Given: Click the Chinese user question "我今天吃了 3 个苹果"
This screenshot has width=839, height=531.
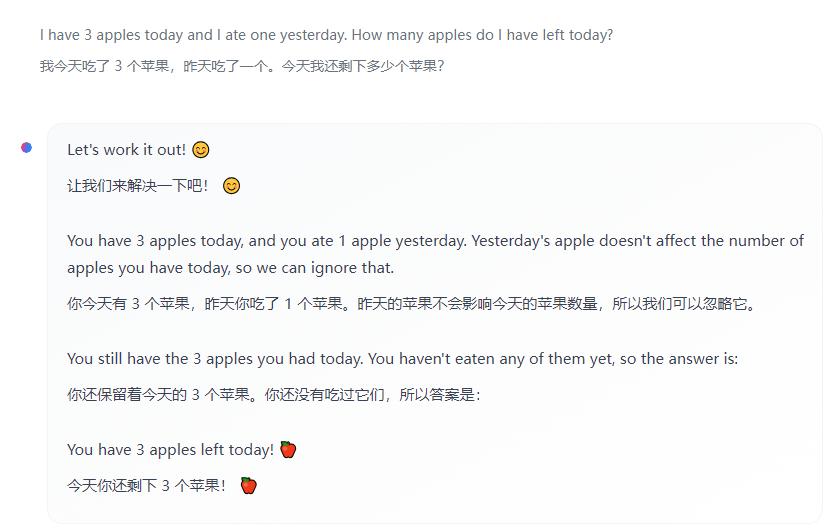Looking at the screenshot, I should tap(242, 66).
